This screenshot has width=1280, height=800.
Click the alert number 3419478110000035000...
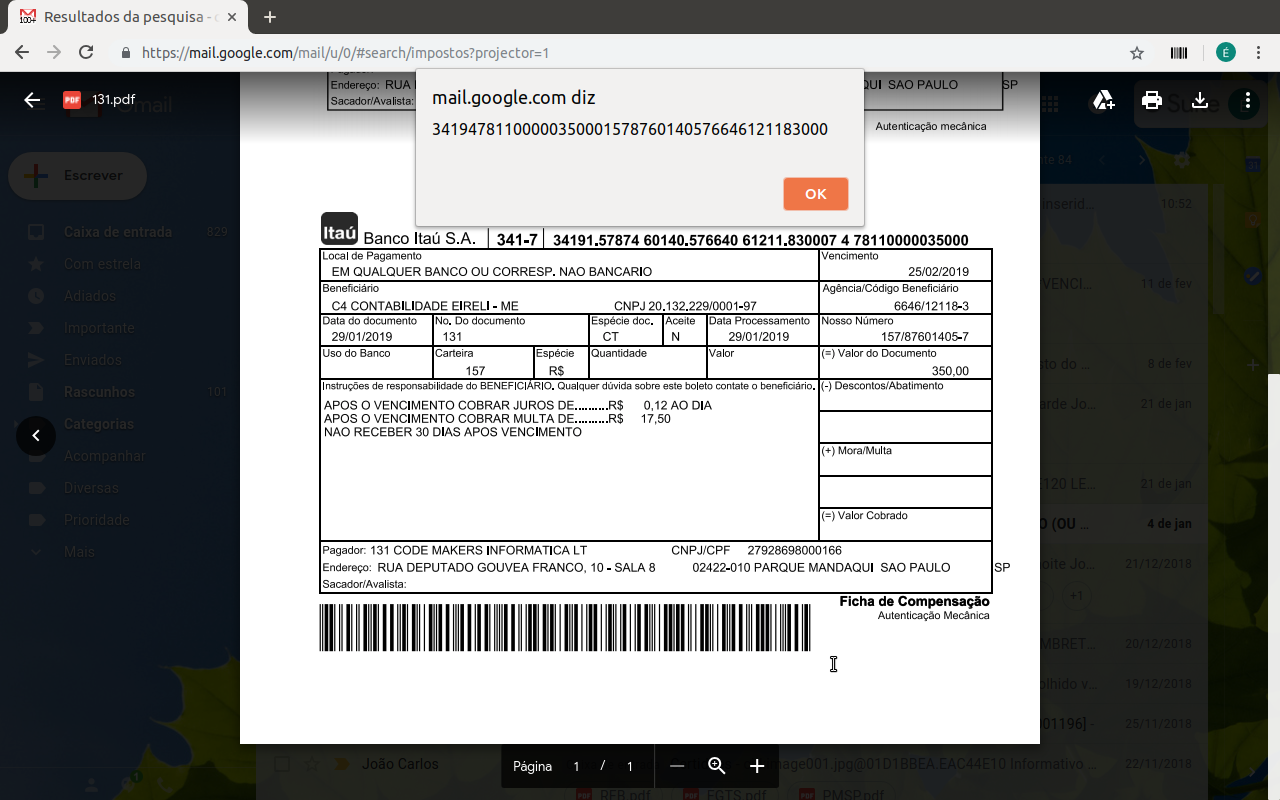tap(630, 130)
